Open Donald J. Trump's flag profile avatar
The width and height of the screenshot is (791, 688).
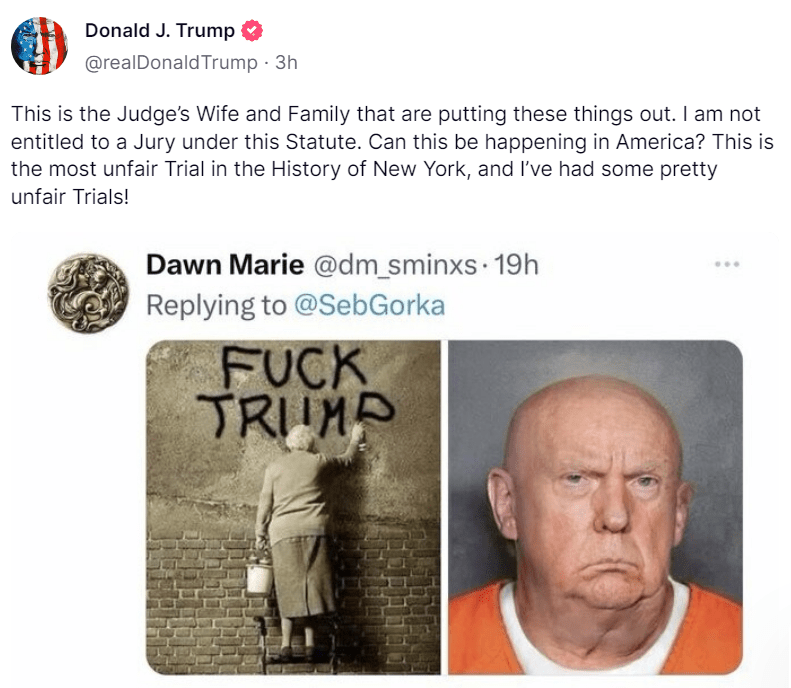(x=39, y=46)
